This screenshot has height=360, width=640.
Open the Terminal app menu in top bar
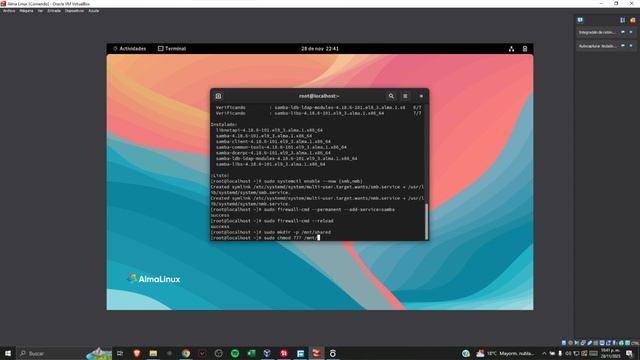(172, 49)
